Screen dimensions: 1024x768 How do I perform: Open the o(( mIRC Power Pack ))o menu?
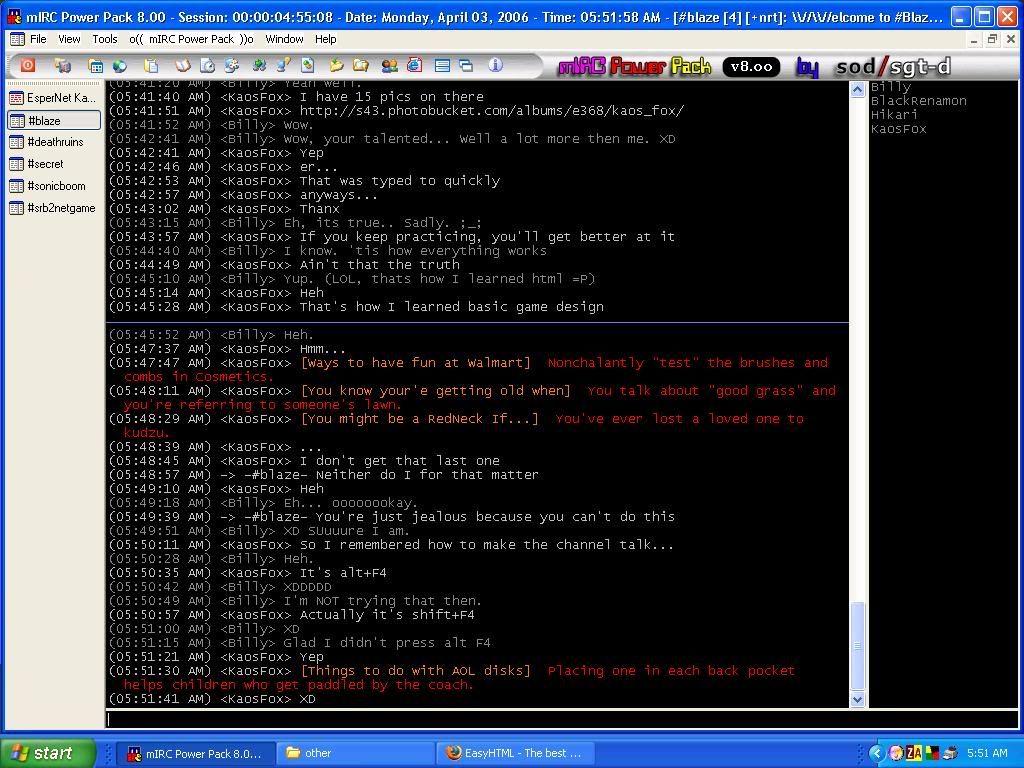click(x=191, y=39)
